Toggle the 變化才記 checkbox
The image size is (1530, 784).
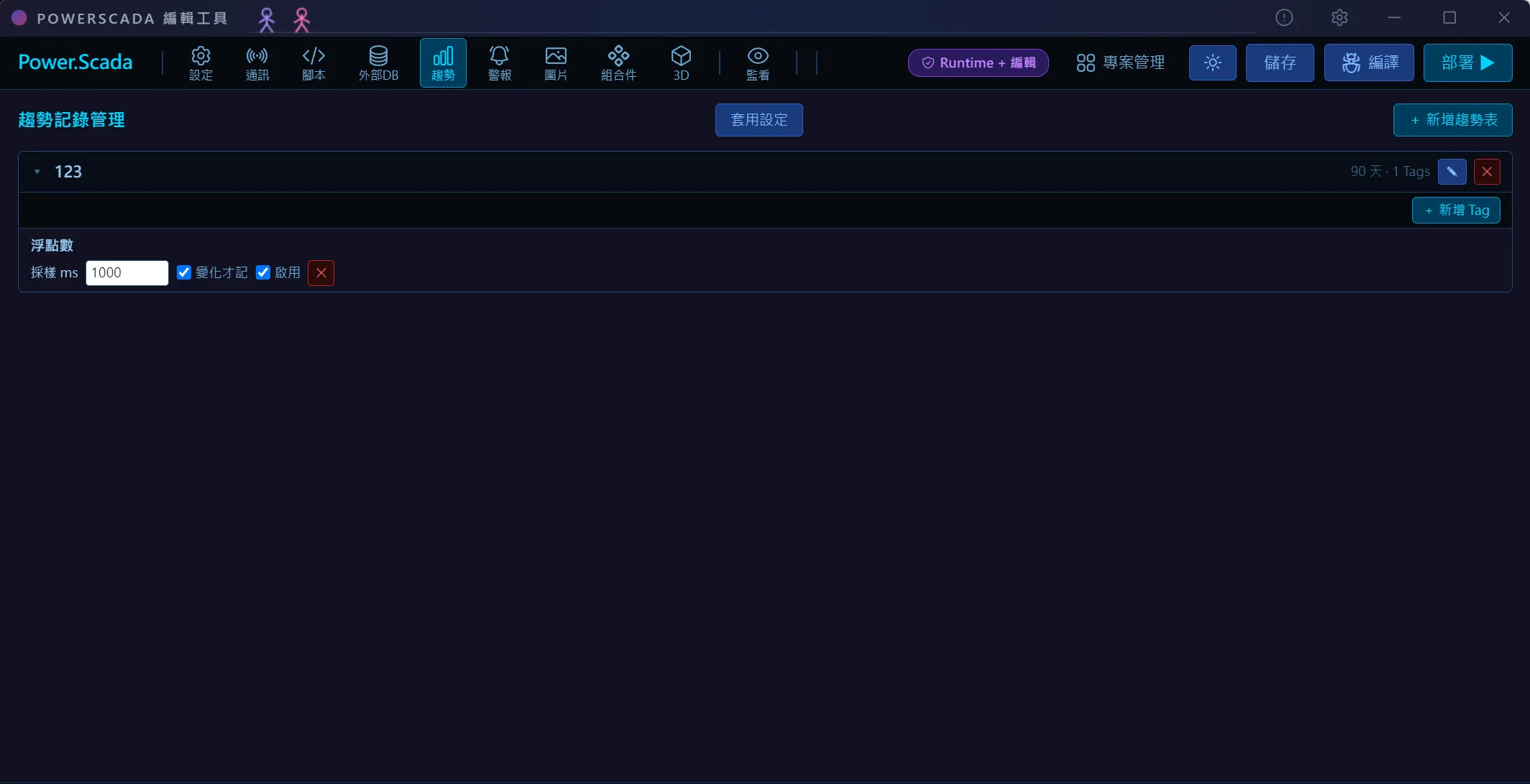tap(184, 272)
